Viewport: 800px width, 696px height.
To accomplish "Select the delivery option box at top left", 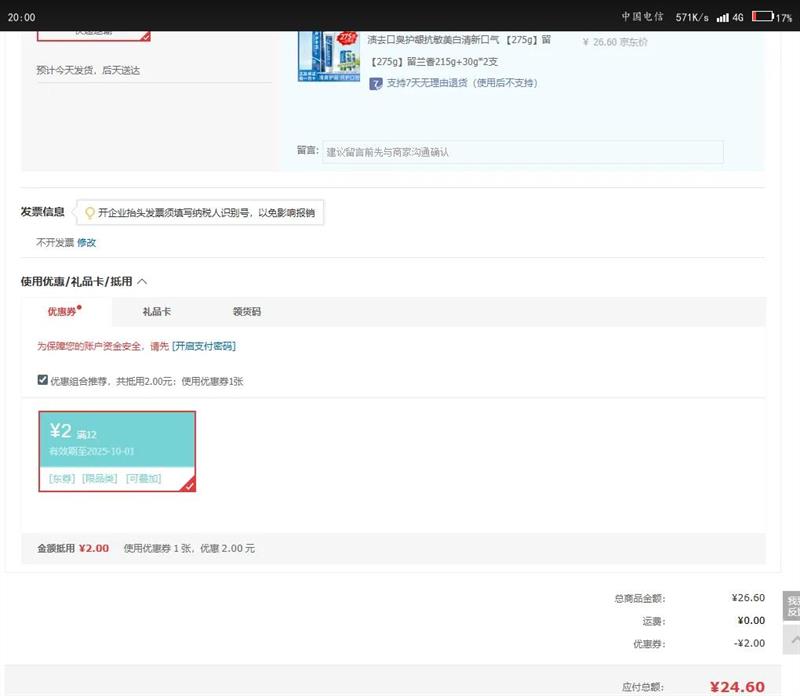I will coord(93,34).
